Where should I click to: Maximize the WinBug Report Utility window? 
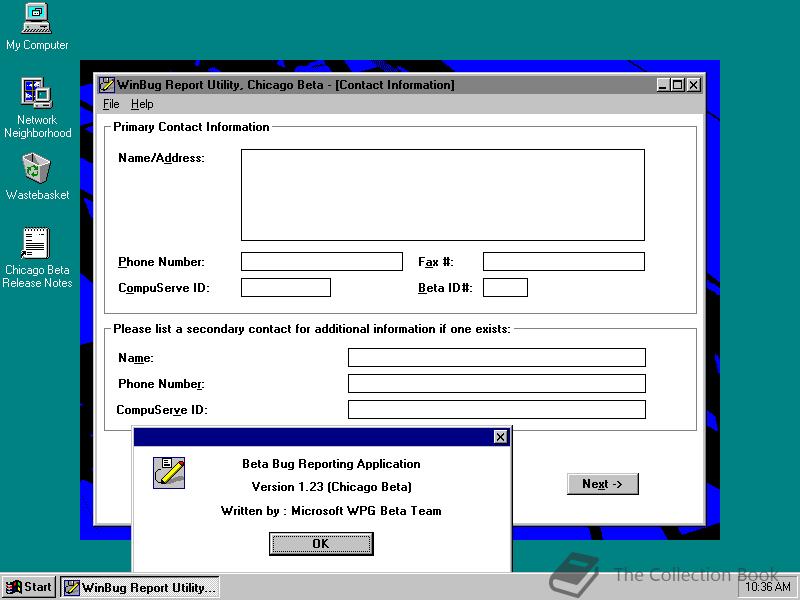click(678, 85)
